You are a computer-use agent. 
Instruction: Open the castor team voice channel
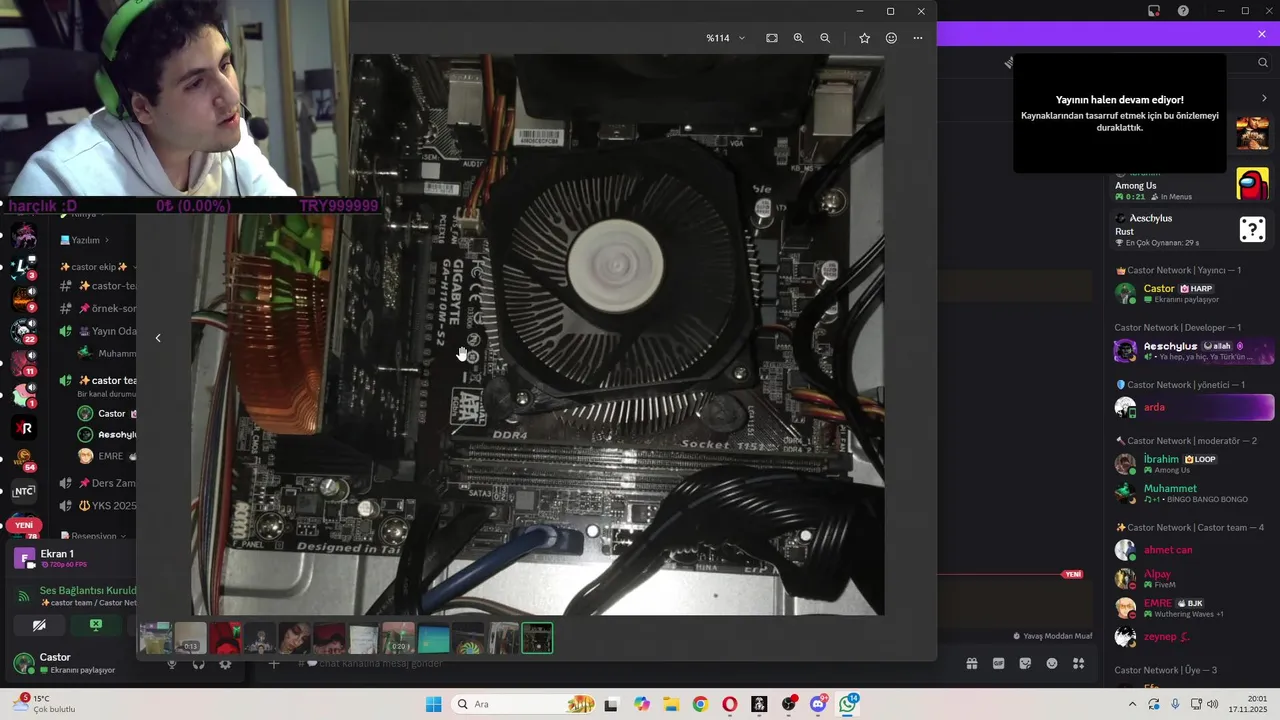(98, 380)
